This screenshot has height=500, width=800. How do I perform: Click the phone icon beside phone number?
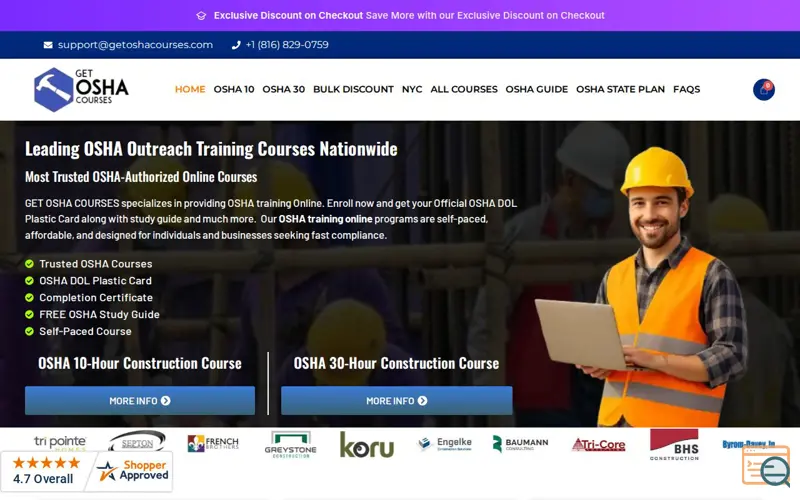[236, 45]
